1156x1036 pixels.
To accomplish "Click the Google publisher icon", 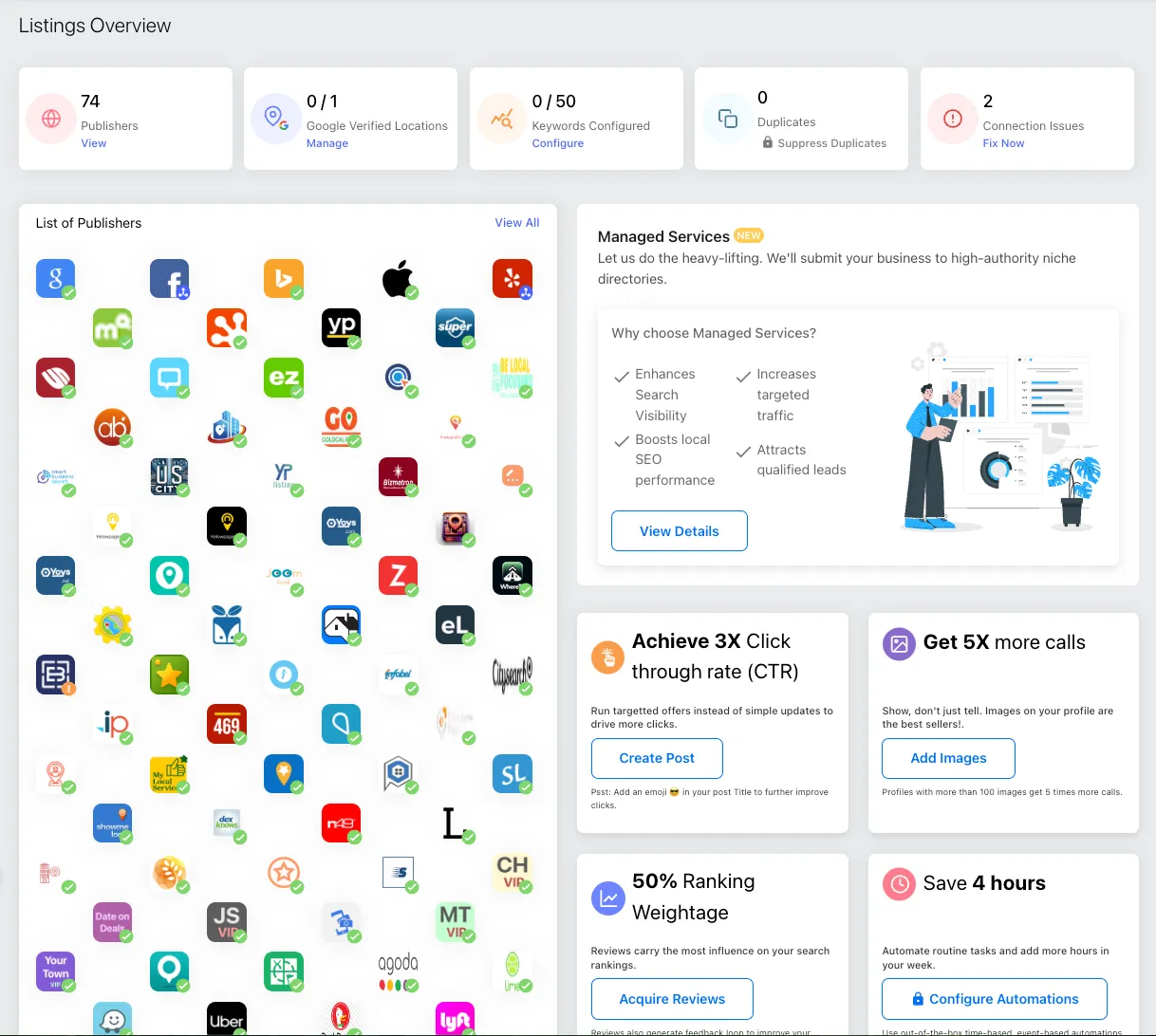I will (x=55, y=278).
